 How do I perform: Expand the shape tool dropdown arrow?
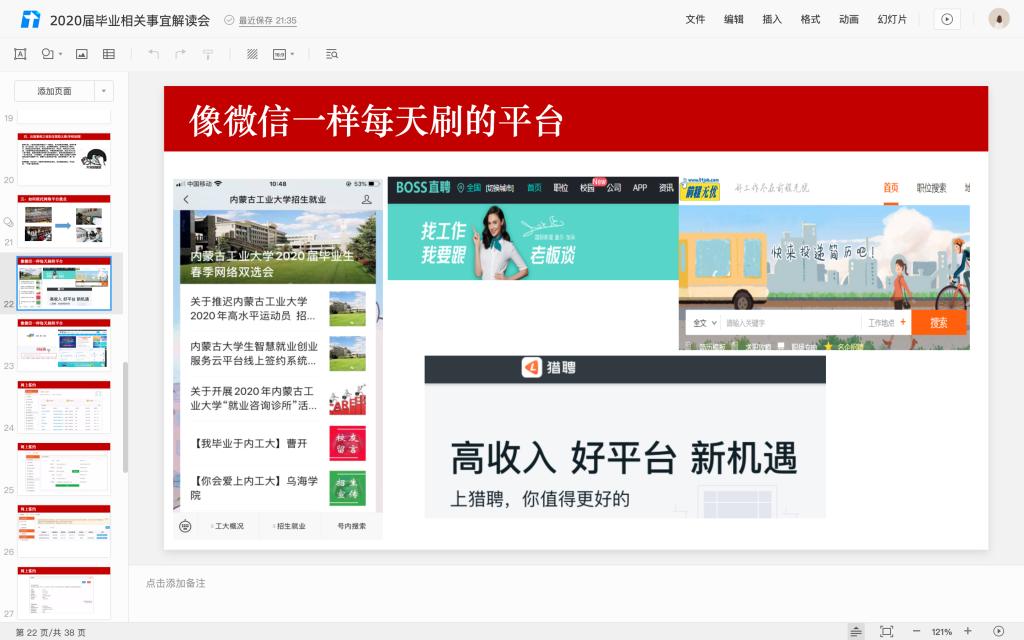[x=60, y=54]
